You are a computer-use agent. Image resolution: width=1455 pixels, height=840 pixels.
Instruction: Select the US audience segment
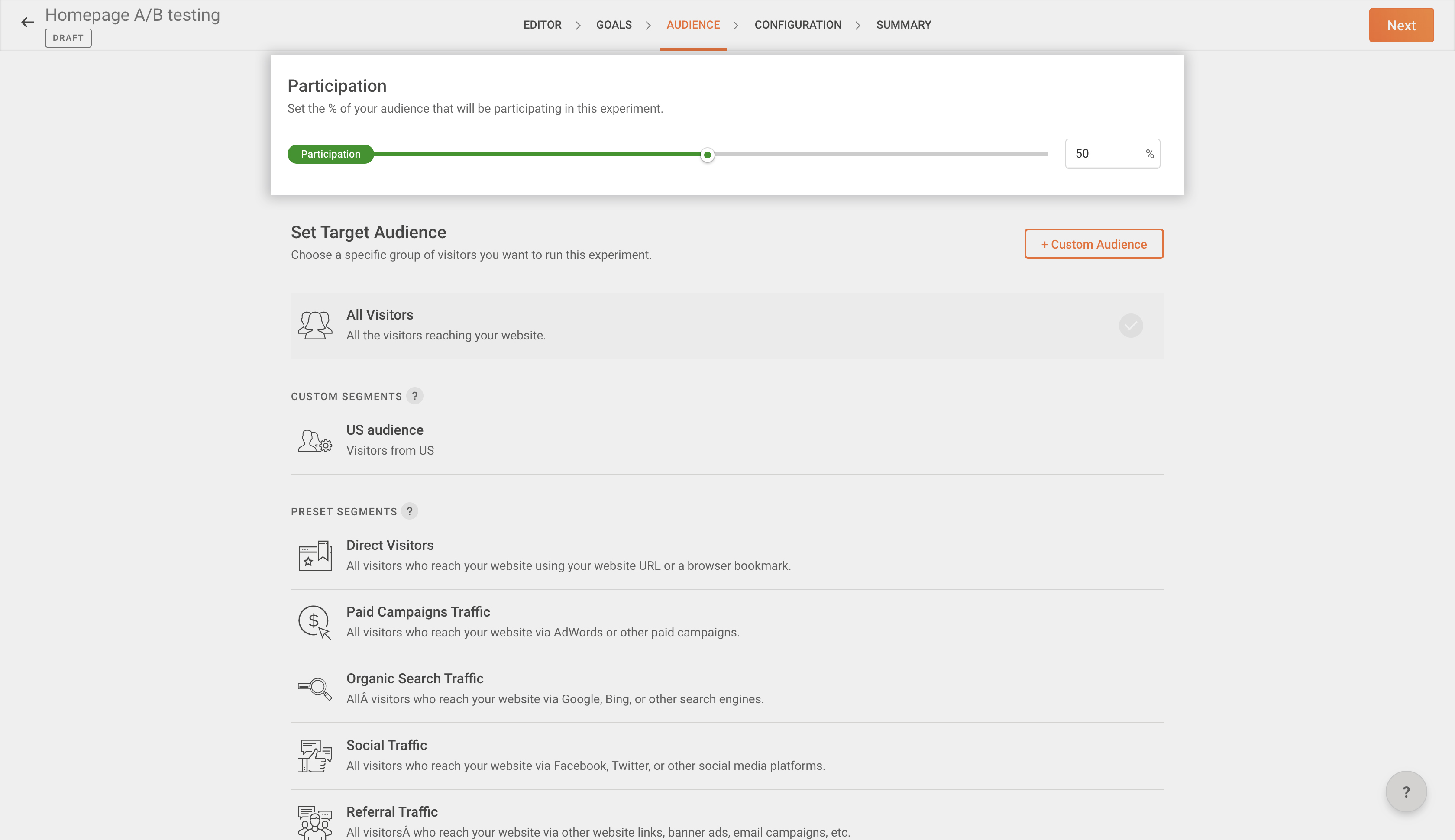pyautogui.click(x=385, y=430)
